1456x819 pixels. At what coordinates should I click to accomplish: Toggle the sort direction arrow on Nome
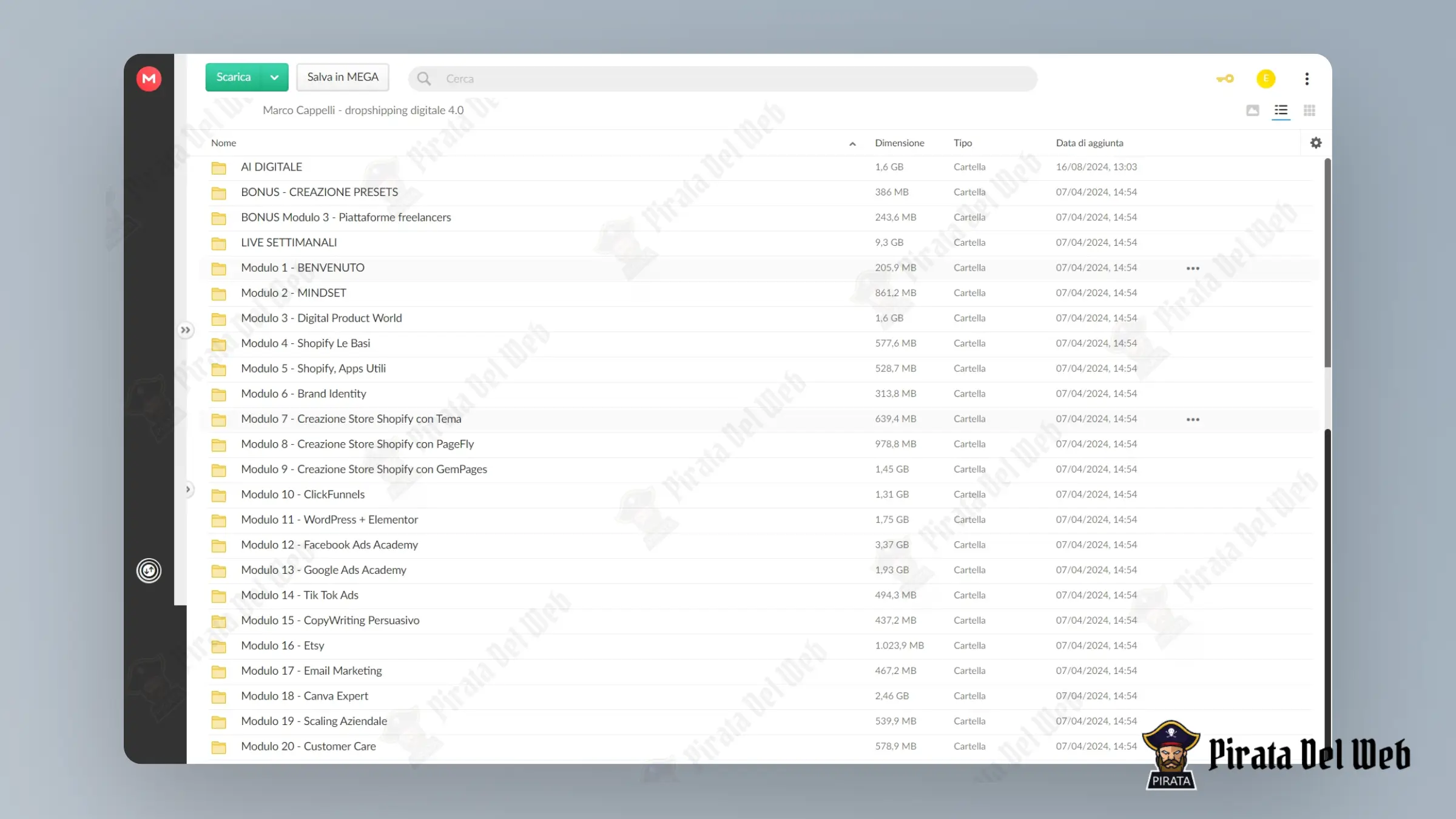pyautogui.click(x=852, y=144)
